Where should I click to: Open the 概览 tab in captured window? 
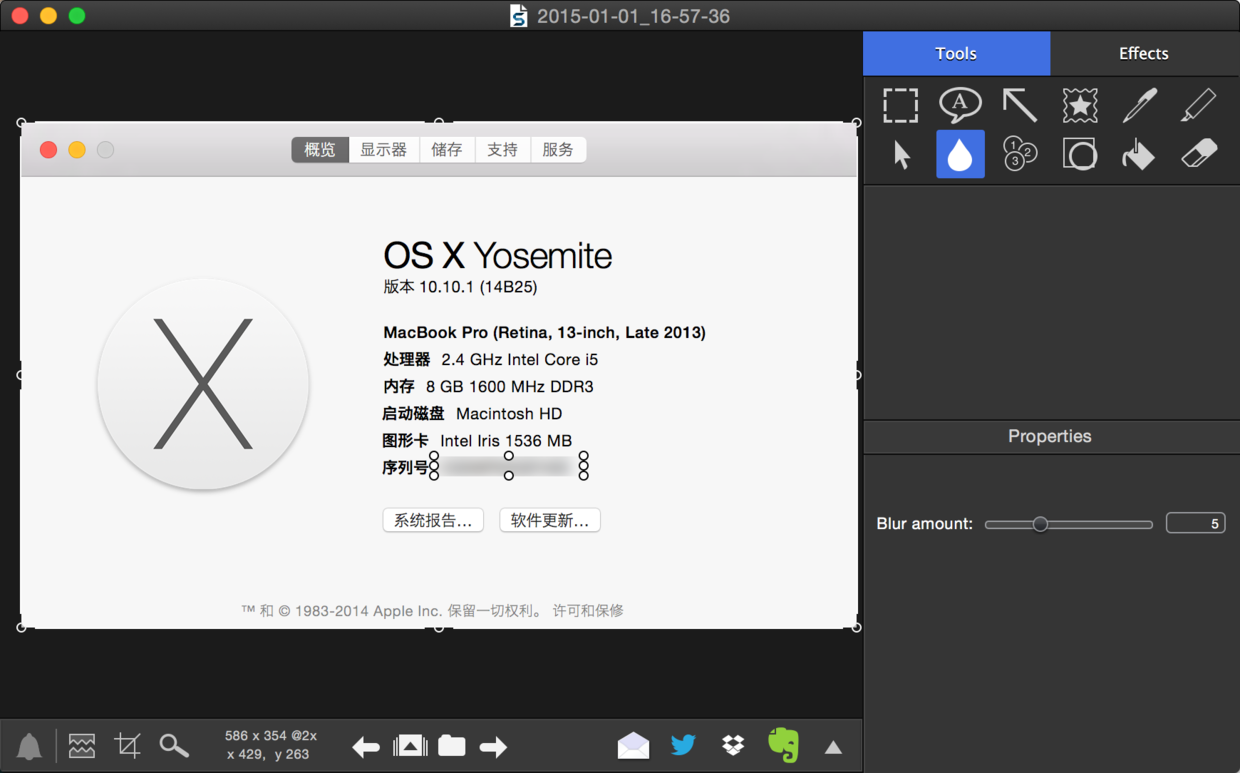click(320, 150)
